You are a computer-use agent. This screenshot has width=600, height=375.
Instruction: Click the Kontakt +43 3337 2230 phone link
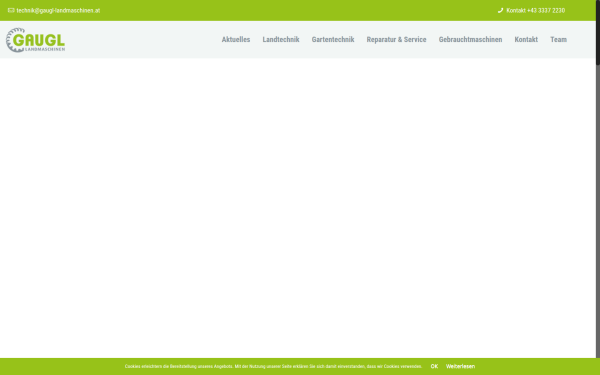click(535, 10)
